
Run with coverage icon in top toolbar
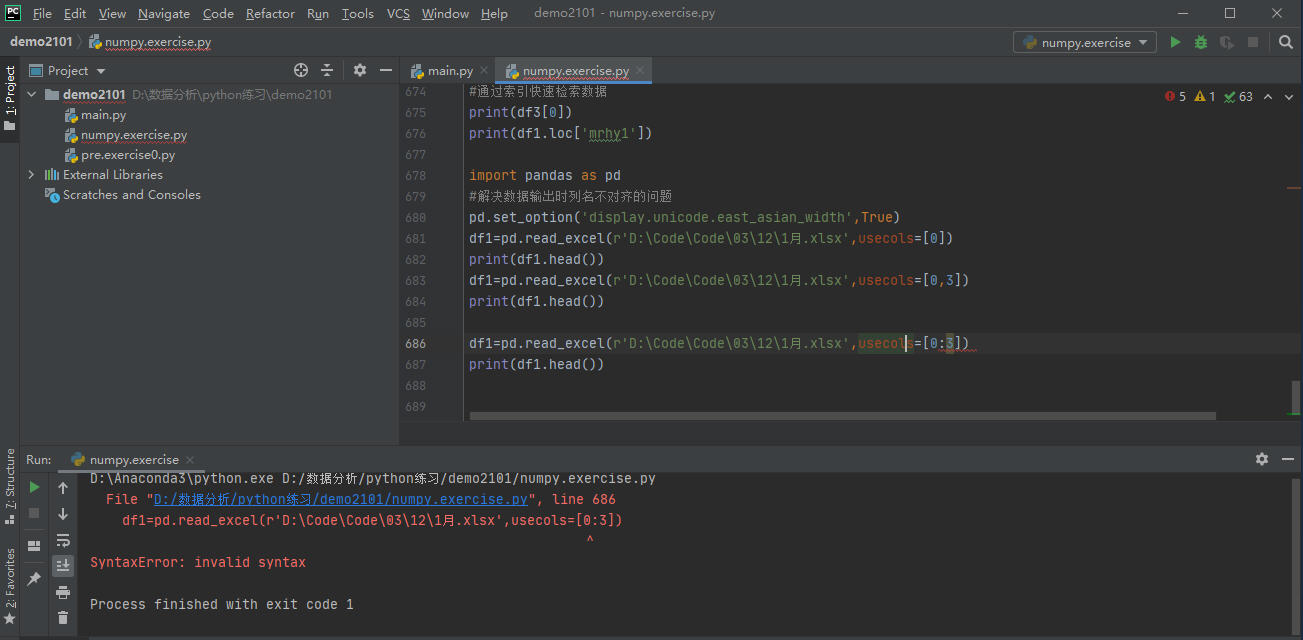pyautogui.click(x=1227, y=42)
